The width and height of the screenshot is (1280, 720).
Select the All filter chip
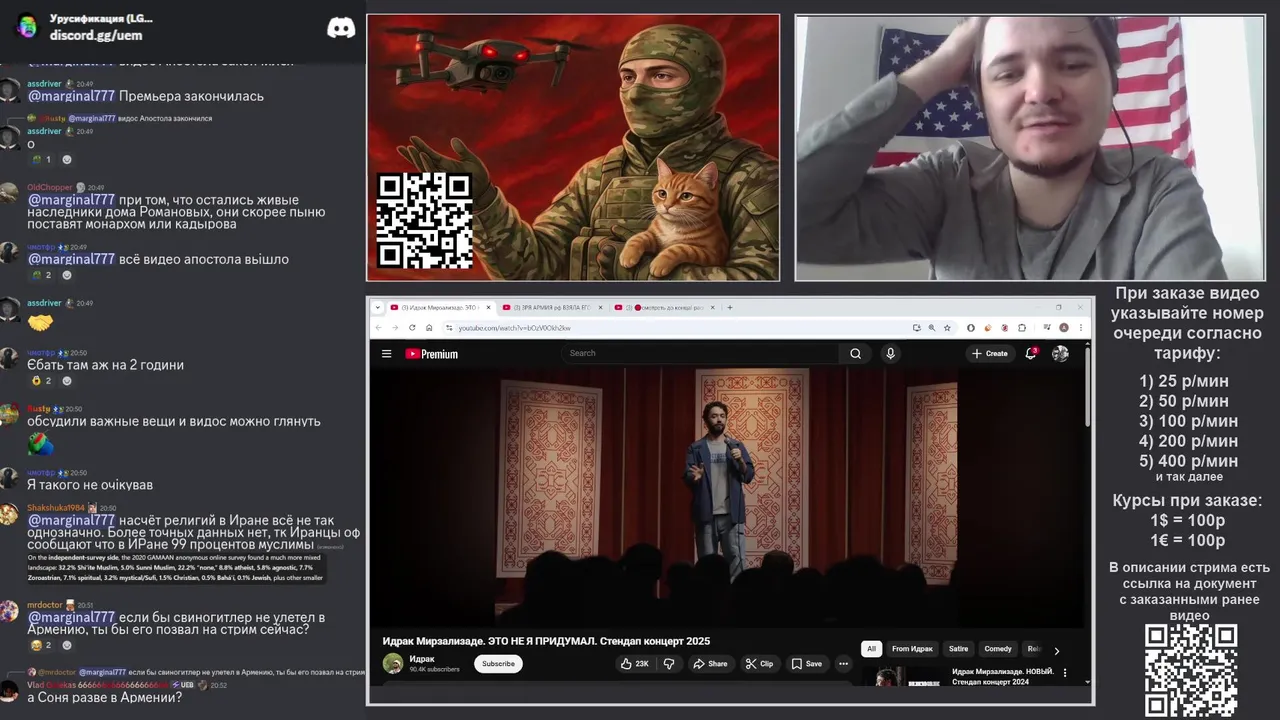click(x=871, y=649)
